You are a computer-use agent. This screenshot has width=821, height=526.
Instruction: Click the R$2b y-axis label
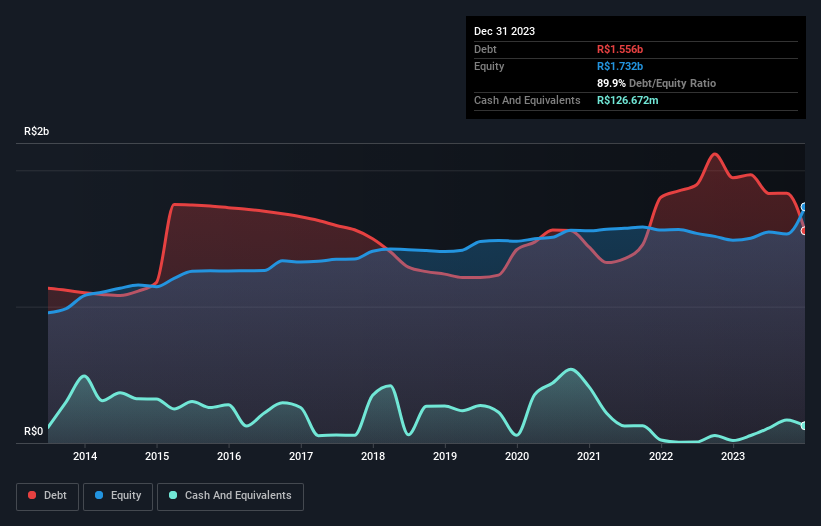[x=37, y=131]
